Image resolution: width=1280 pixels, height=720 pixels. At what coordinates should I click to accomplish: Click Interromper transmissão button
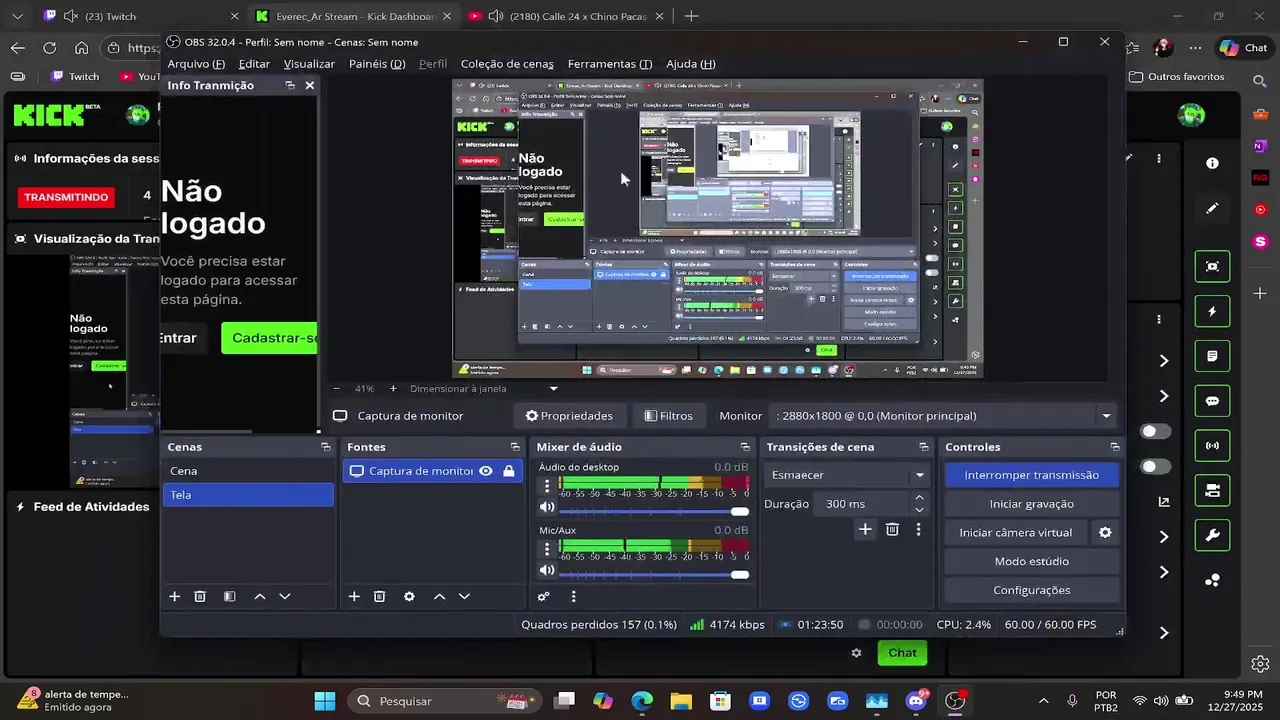1031,475
